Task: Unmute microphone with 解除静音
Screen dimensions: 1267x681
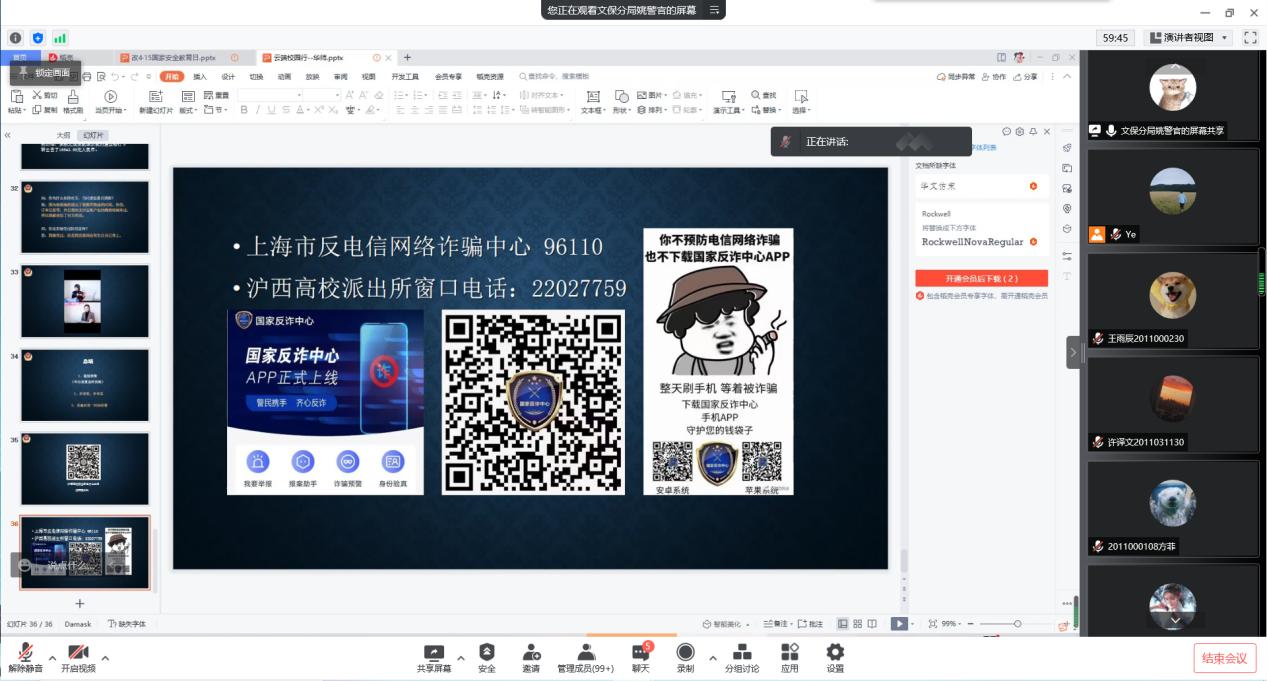Action: click(25, 657)
